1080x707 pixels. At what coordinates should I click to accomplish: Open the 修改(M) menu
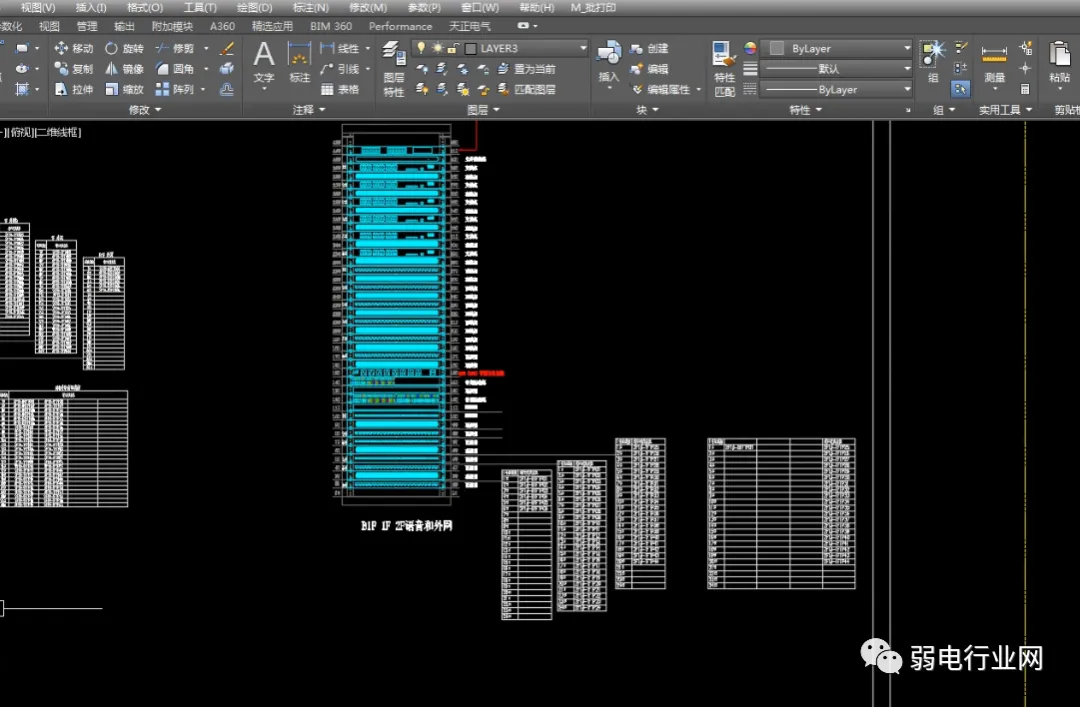[x=368, y=8]
